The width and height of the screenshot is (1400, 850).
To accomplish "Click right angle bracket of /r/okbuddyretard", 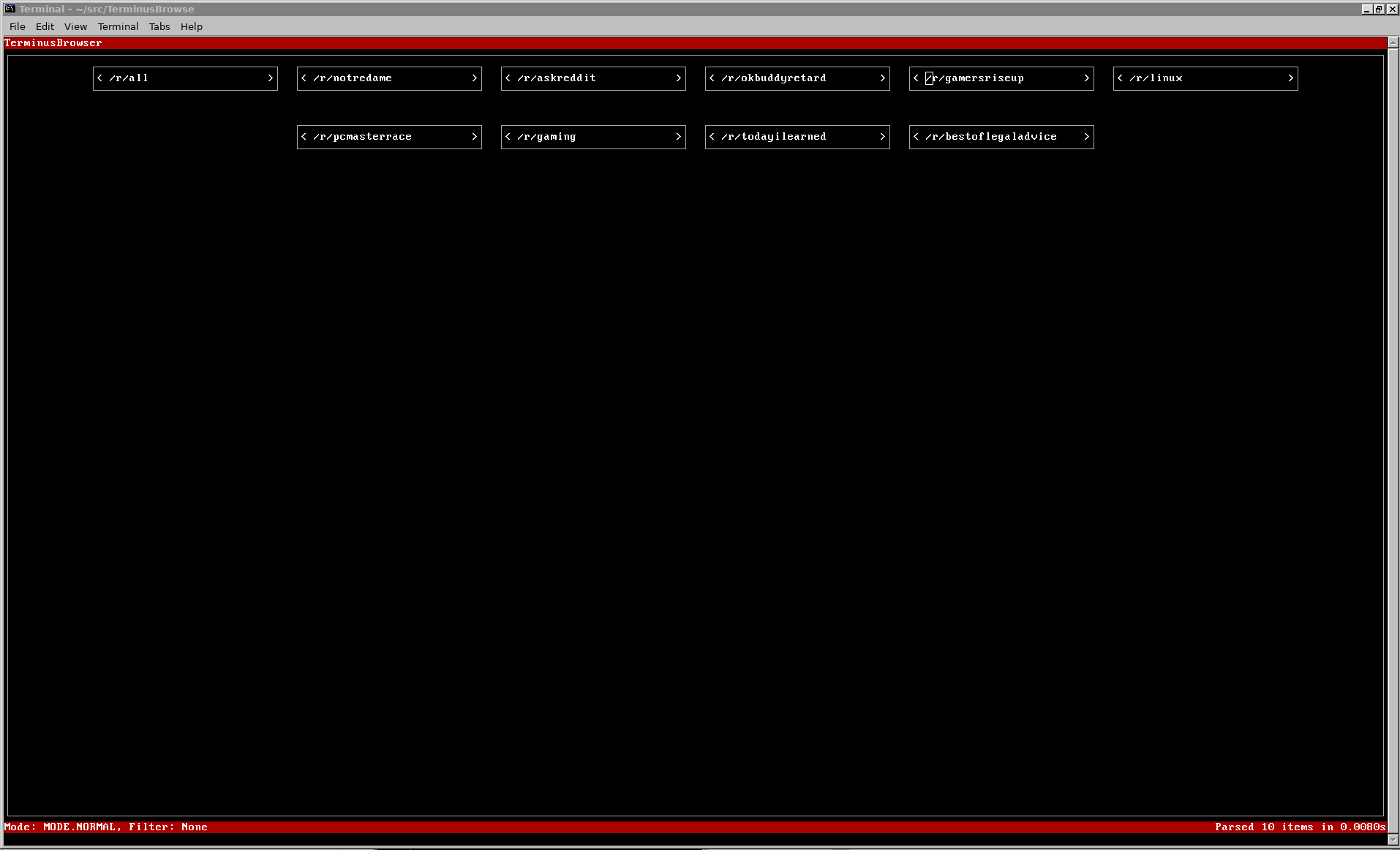I will pyautogui.click(x=882, y=78).
